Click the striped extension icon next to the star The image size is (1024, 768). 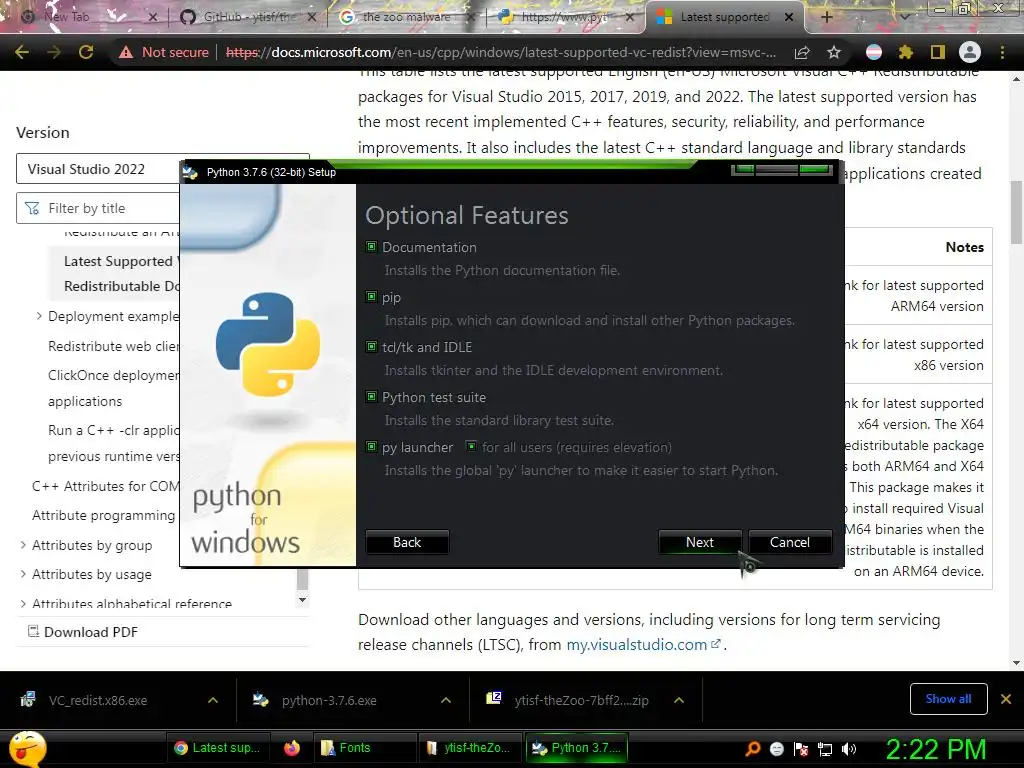(x=874, y=52)
